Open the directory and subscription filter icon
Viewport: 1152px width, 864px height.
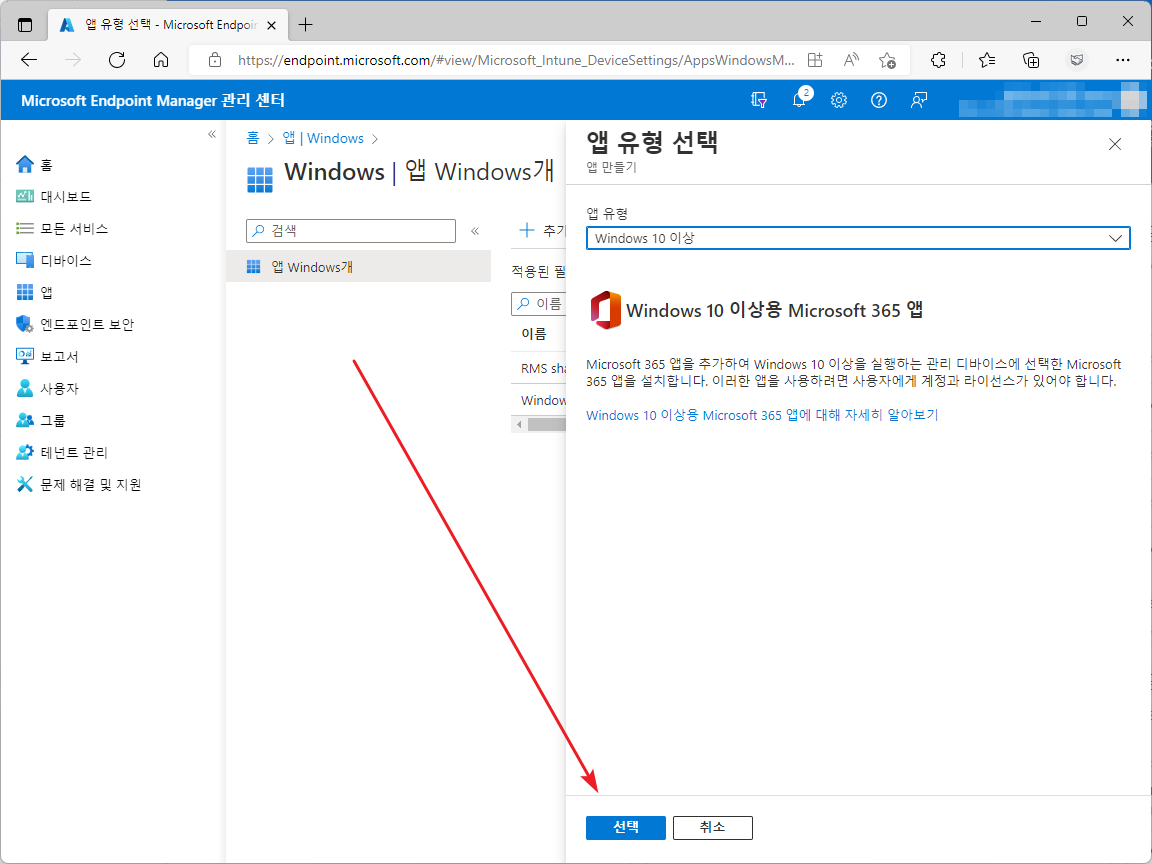tap(759, 100)
